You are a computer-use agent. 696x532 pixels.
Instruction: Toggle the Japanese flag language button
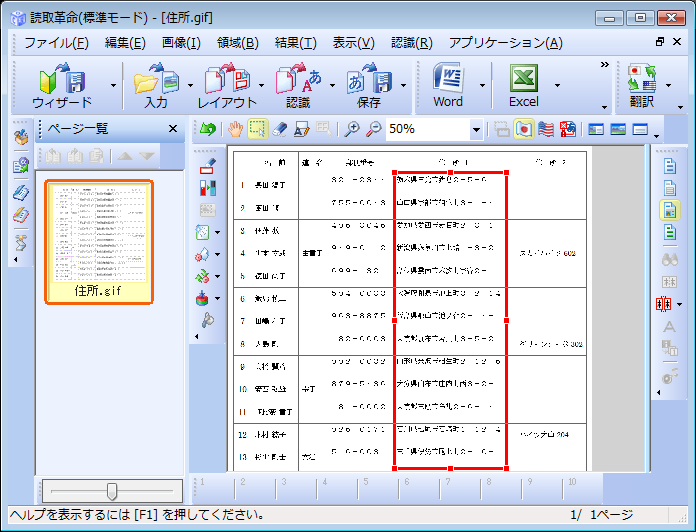[523, 129]
